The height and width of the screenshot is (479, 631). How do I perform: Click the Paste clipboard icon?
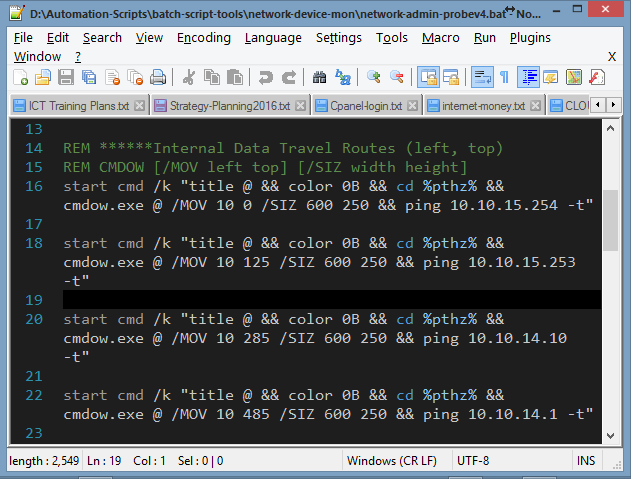coord(235,77)
